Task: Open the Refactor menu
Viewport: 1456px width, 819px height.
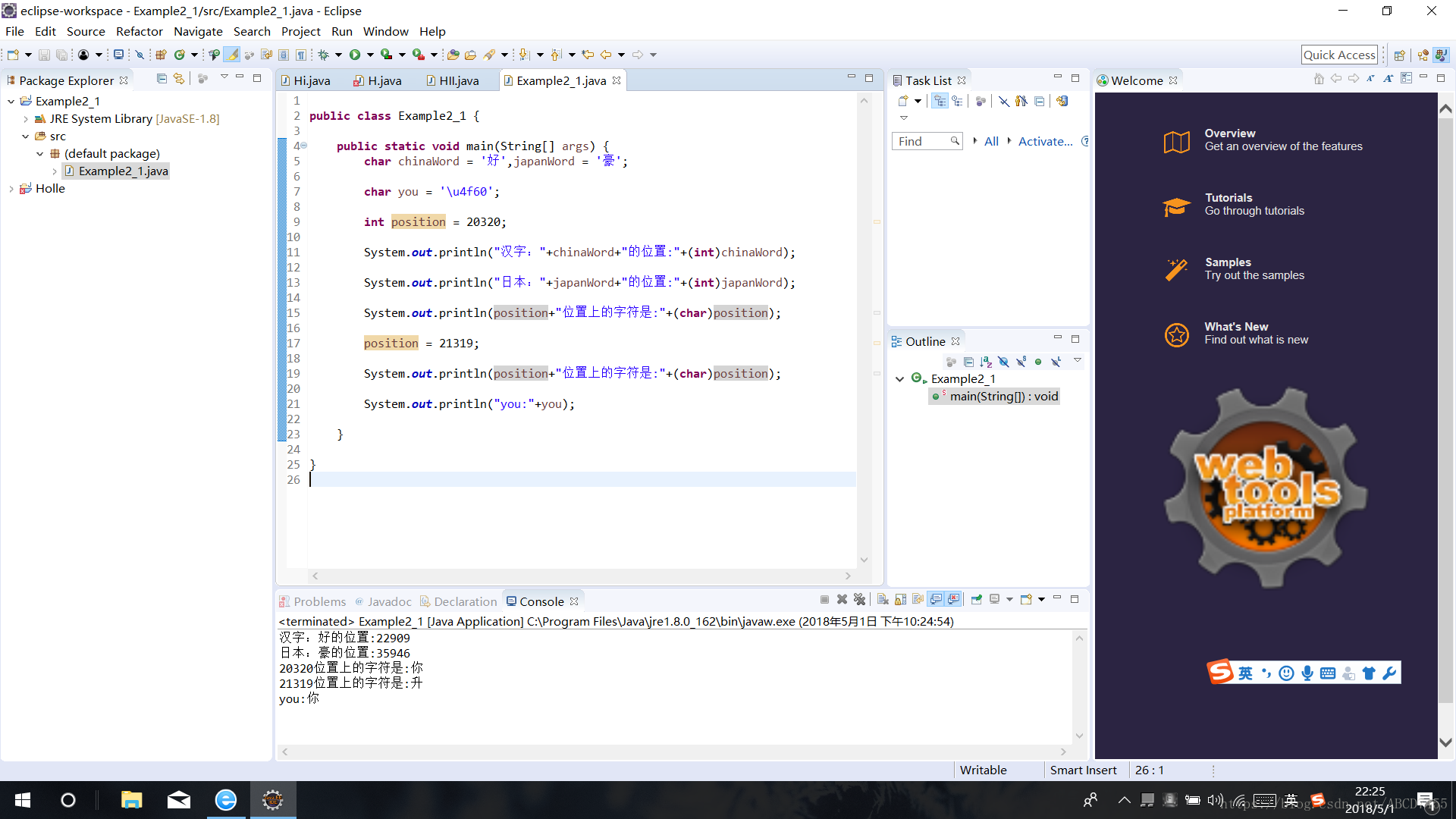Action: click(x=139, y=31)
